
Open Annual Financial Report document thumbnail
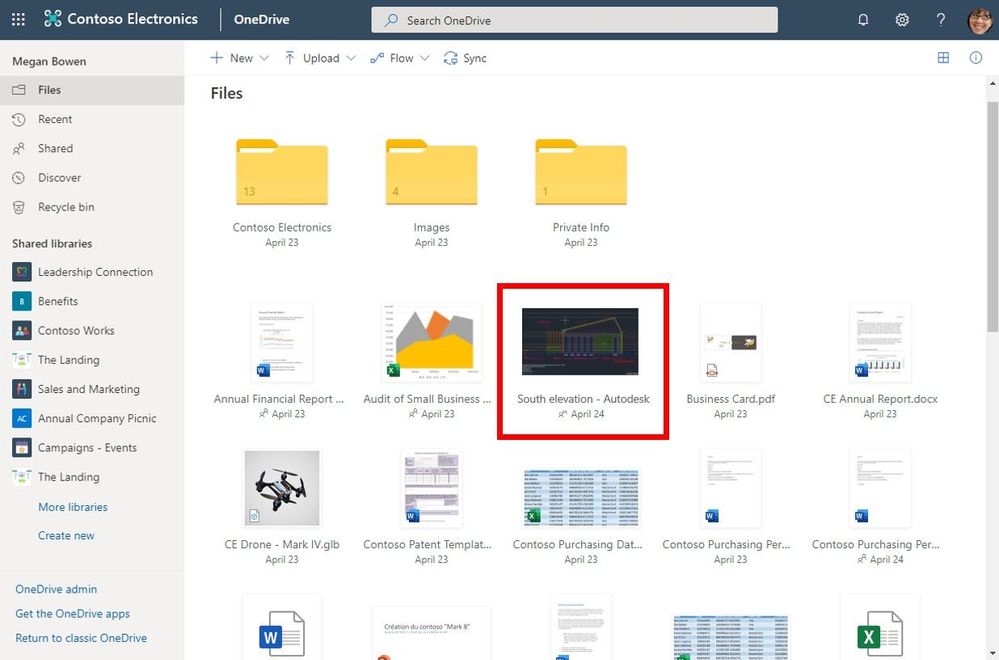pos(282,343)
